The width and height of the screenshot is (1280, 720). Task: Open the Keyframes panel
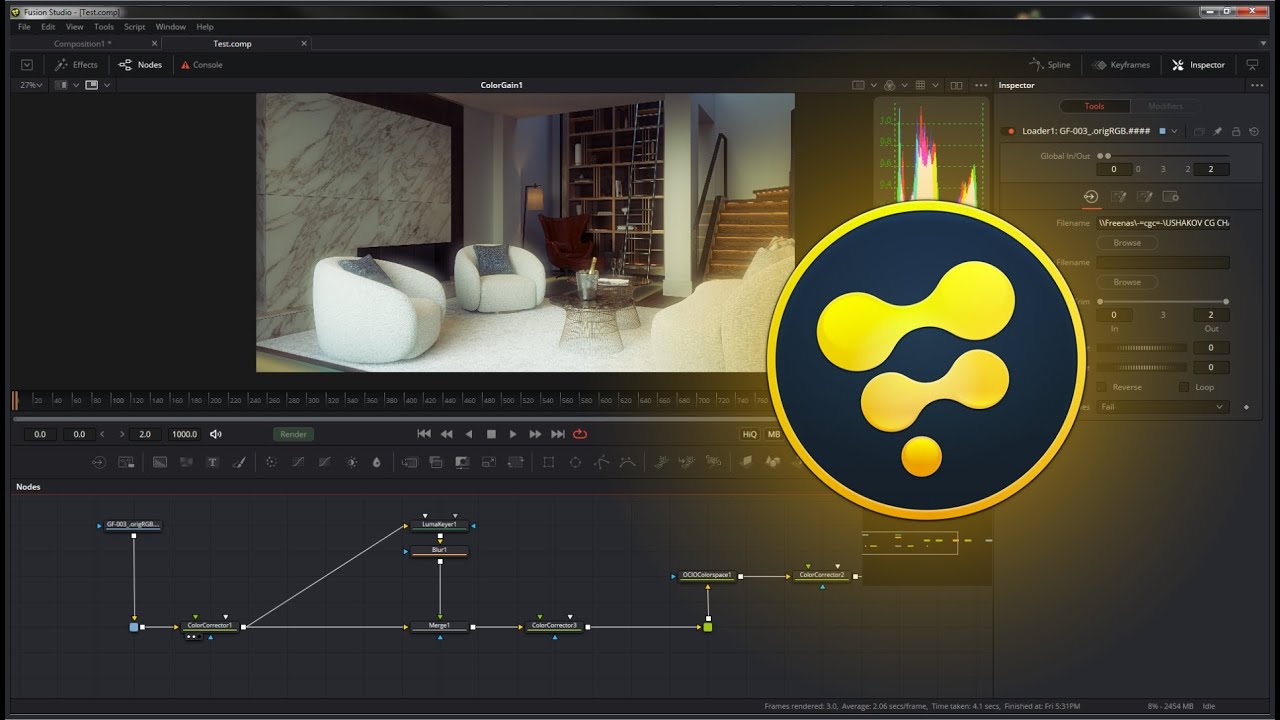tap(1121, 65)
